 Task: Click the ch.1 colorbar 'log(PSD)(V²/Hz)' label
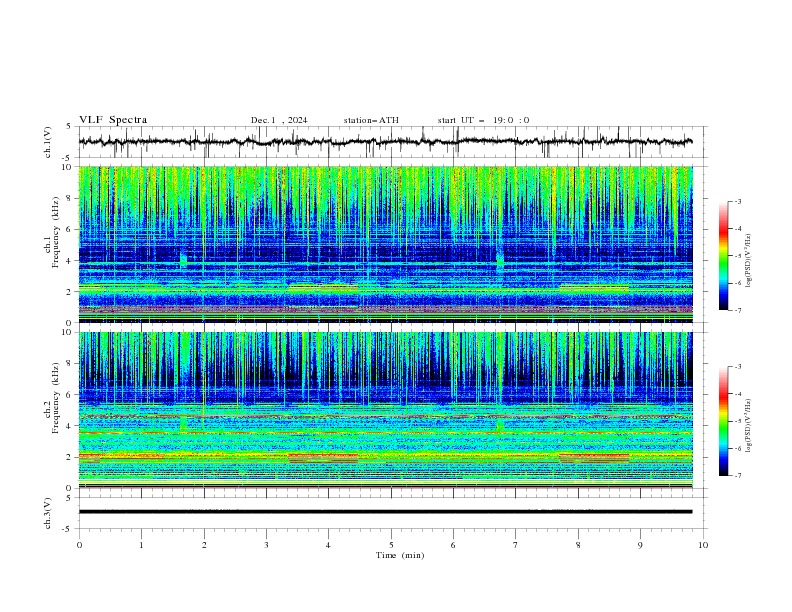tap(749, 261)
